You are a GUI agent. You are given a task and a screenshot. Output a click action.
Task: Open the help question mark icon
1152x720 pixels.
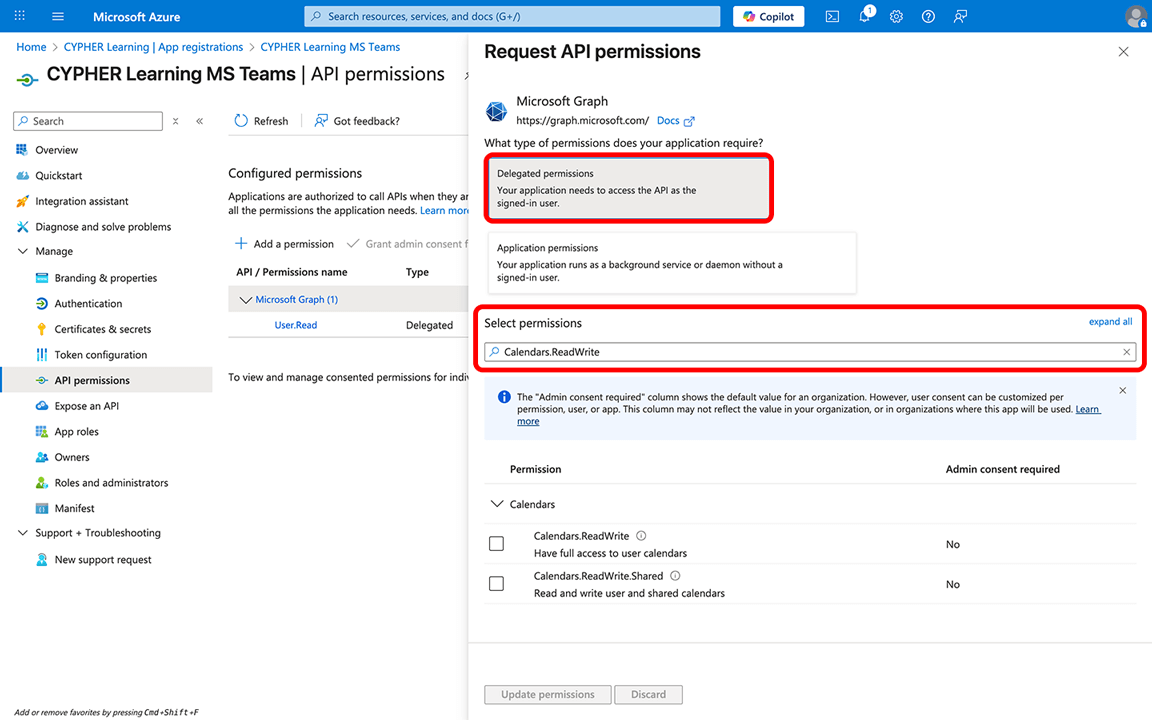[929, 16]
